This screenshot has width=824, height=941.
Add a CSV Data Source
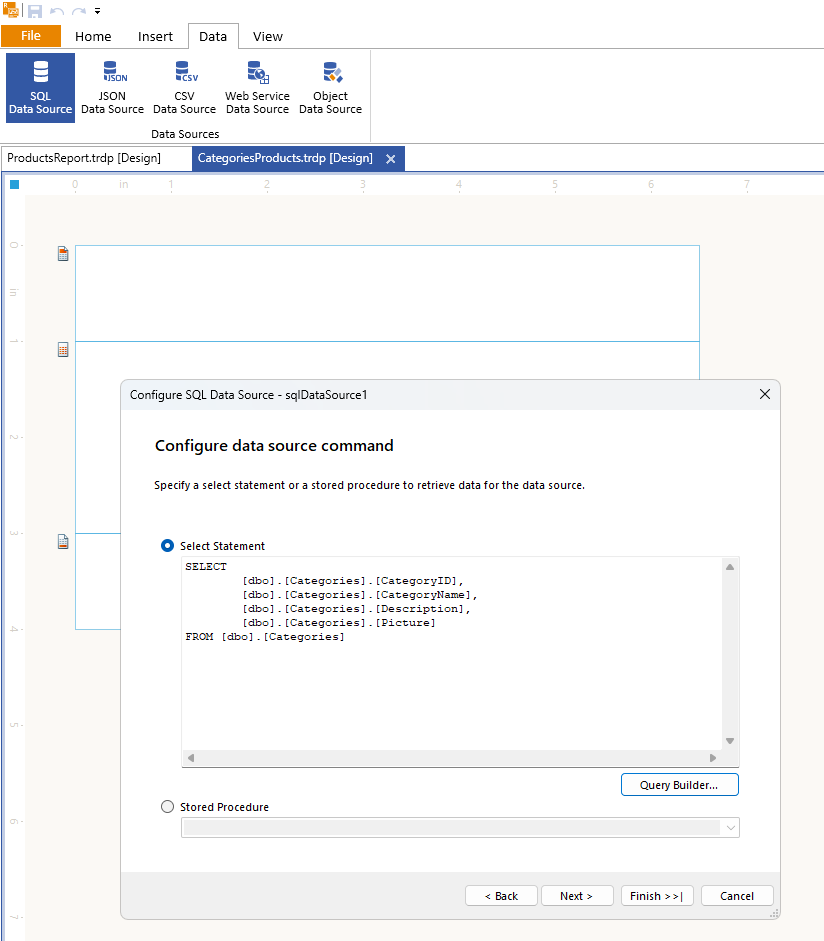pyautogui.click(x=184, y=88)
